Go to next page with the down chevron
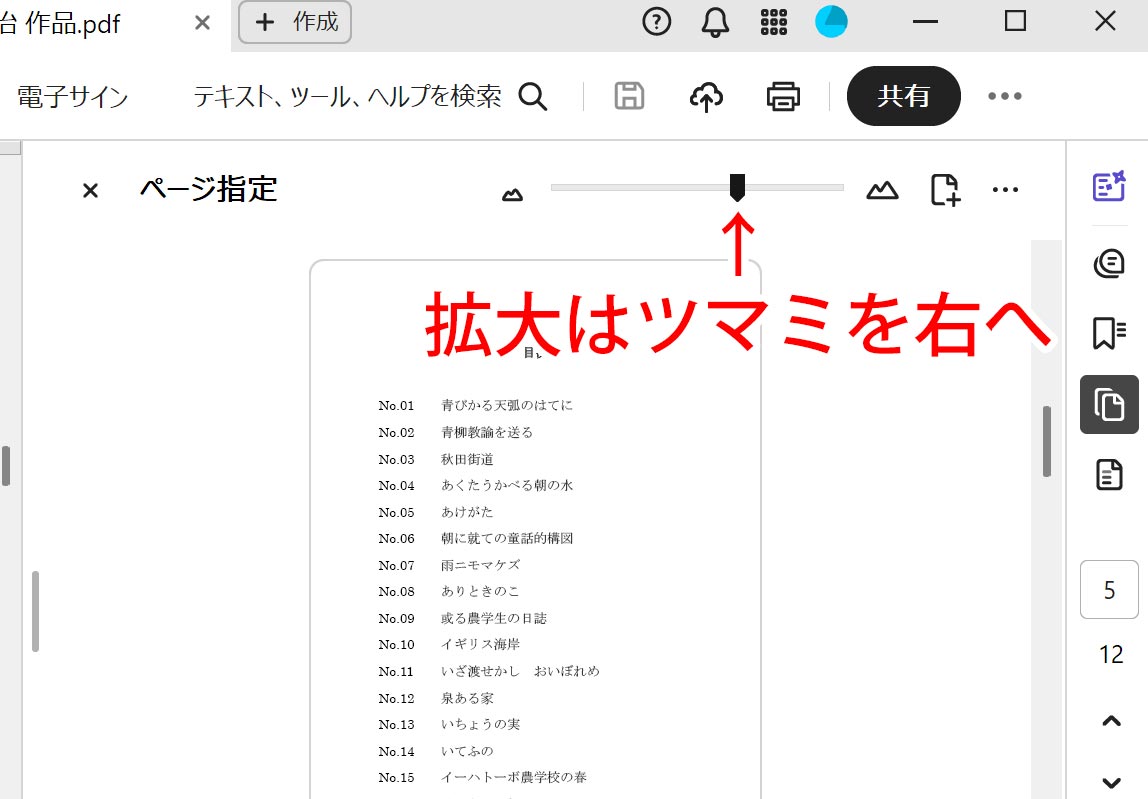The height and width of the screenshot is (799, 1148). (x=1109, y=781)
